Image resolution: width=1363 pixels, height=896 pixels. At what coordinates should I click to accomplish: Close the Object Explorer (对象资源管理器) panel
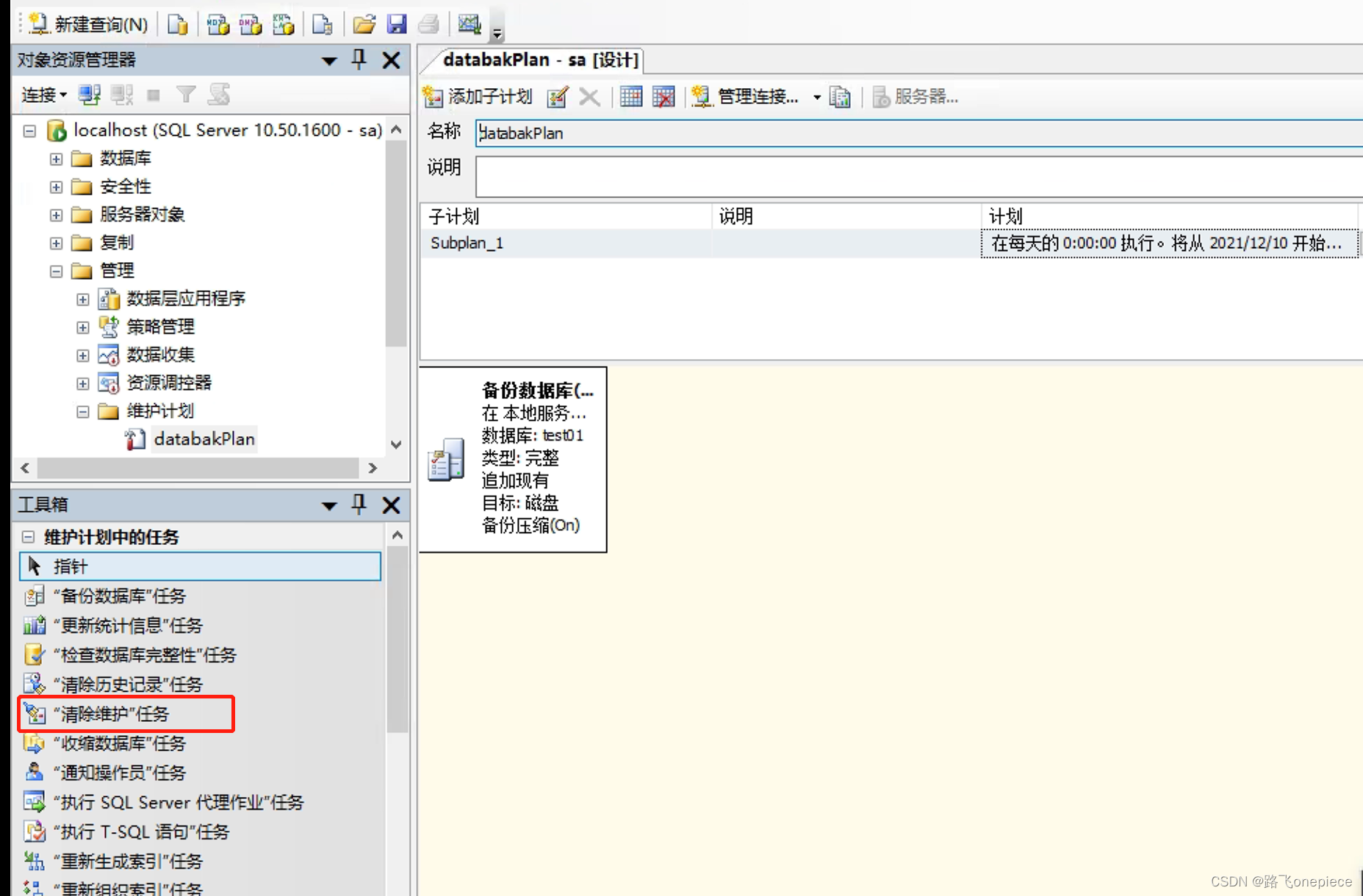391,60
